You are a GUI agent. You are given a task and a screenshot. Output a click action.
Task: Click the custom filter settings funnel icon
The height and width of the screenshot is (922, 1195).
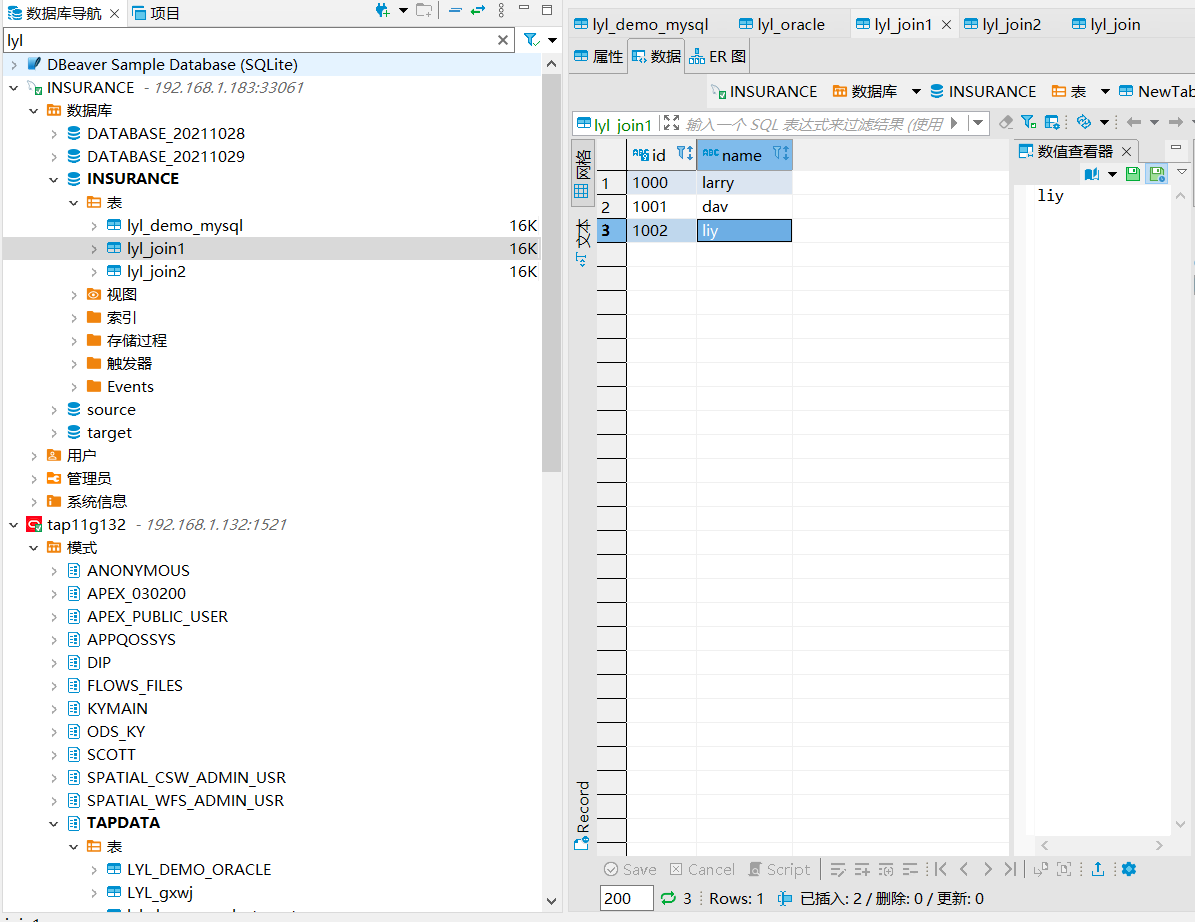[x=1028, y=122]
